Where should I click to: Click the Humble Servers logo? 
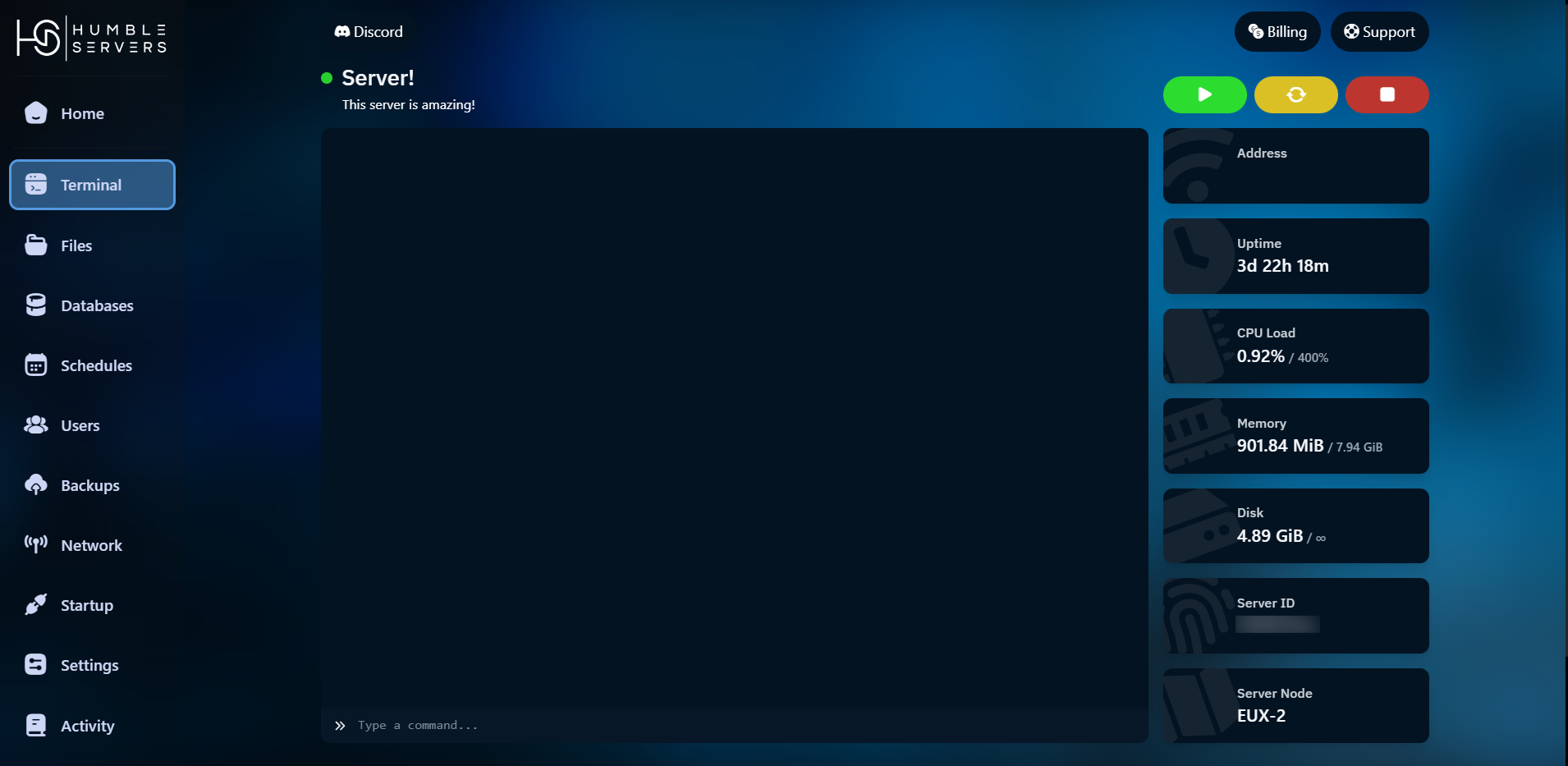(92, 38)
